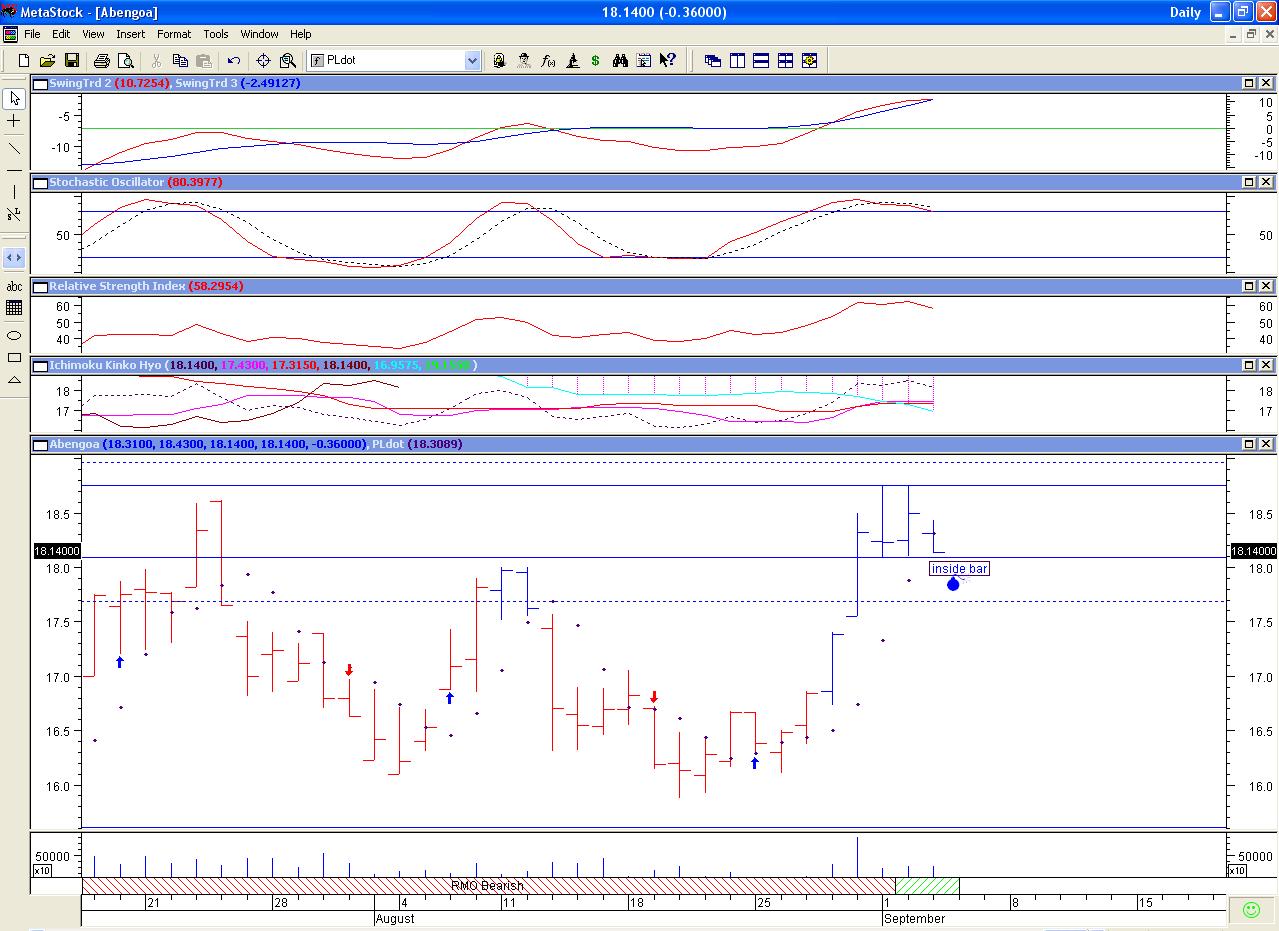1279x931 pixels.
Task: Open SwingTrd pane's title-bar menu icon
Action: pyautogui.click(x=40, y=83)
